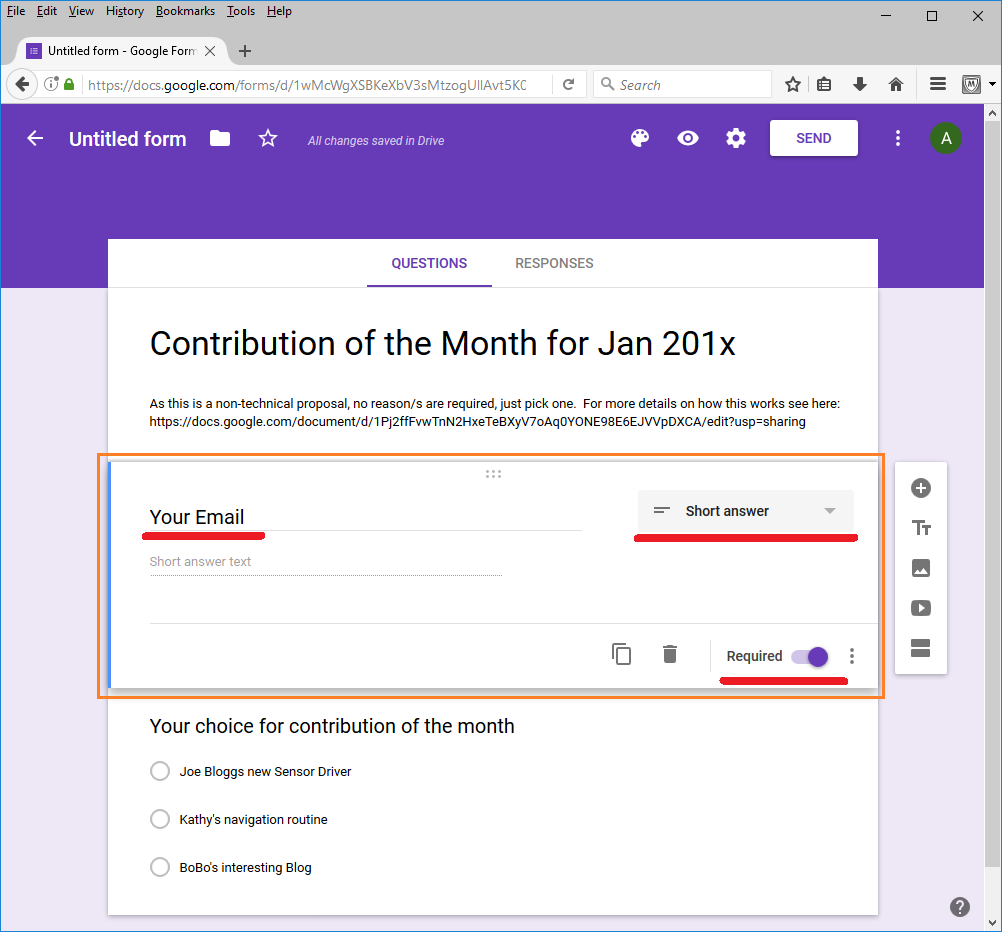Select Kathy's navigation routine radio button
Screen dimensions: 1002x932
tap(160, 819)
